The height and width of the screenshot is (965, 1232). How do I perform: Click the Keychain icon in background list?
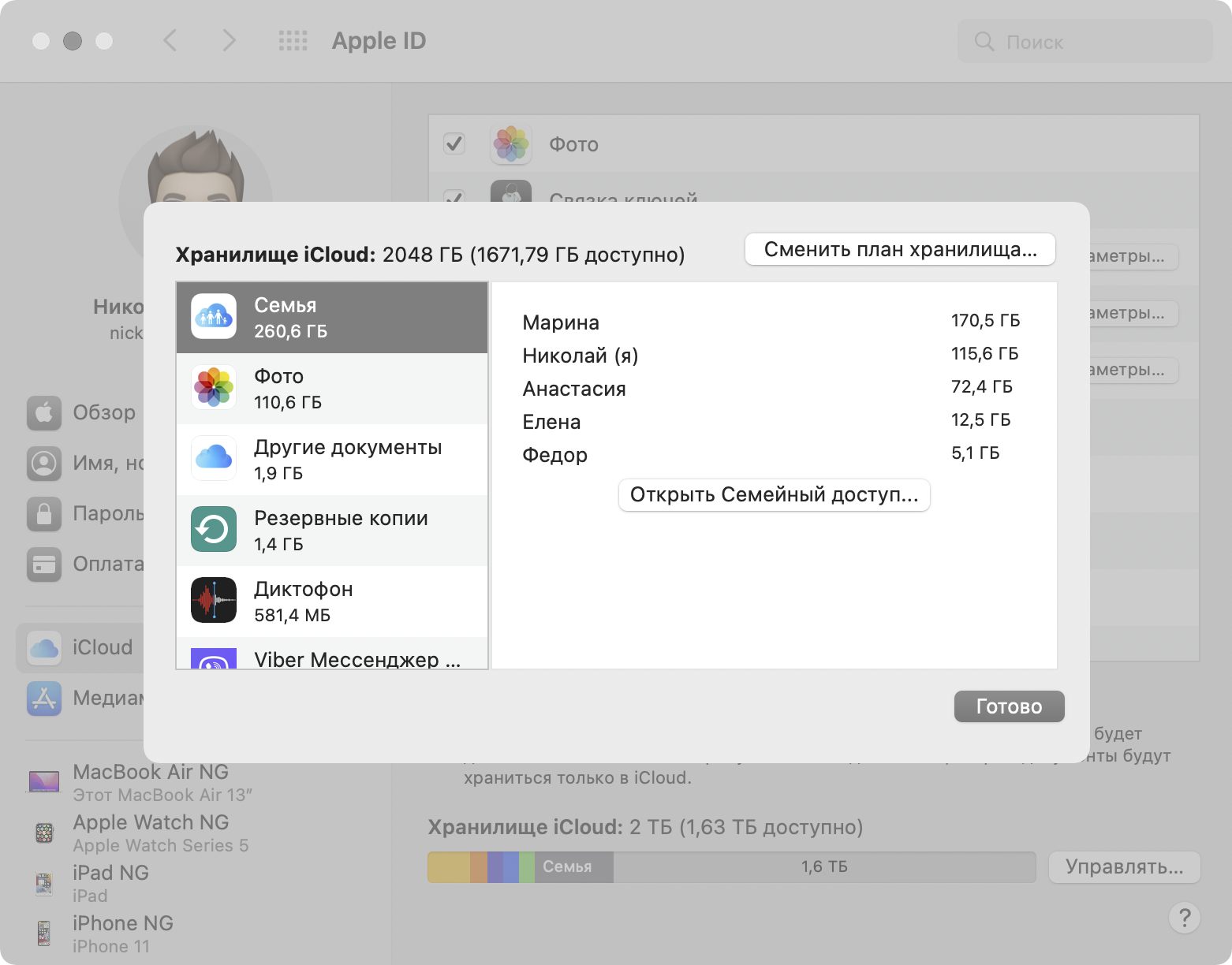click(511, 192)
